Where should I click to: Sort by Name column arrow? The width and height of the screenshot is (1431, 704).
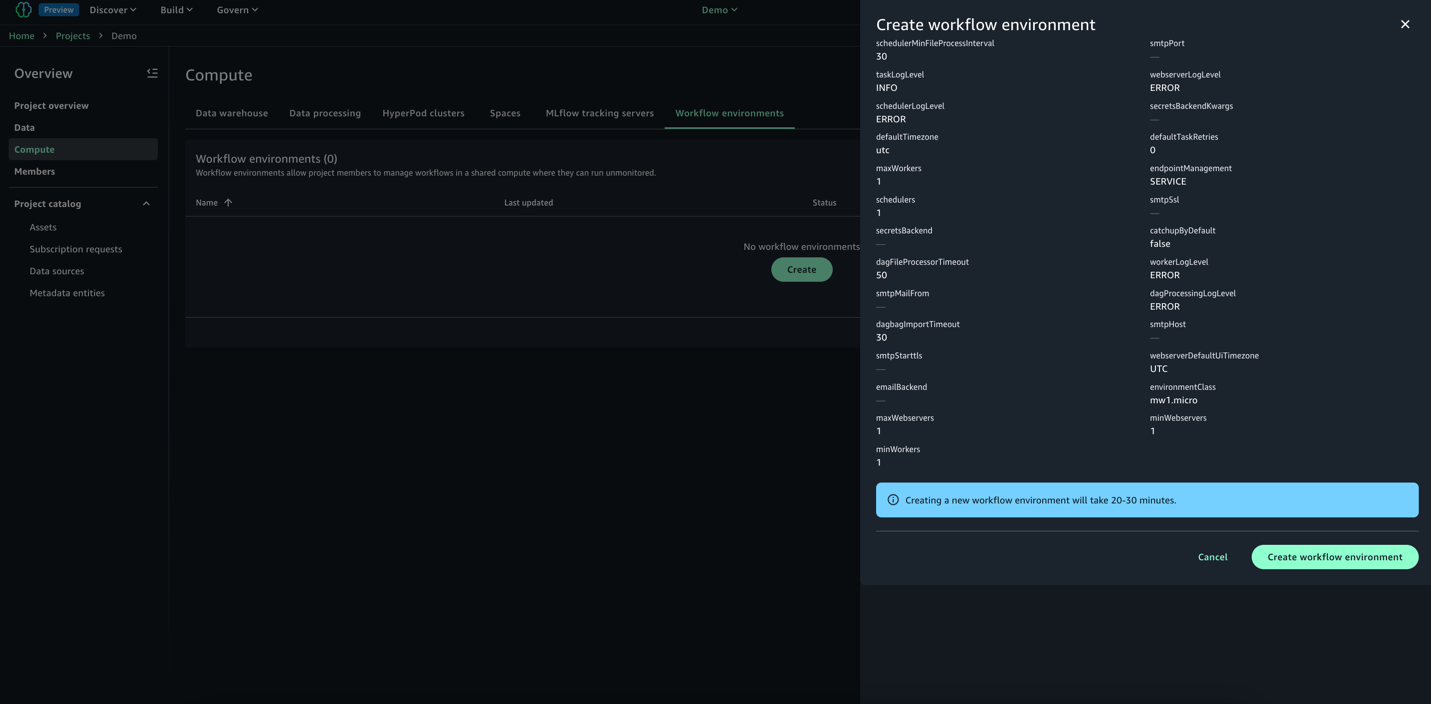coord(228,203)
